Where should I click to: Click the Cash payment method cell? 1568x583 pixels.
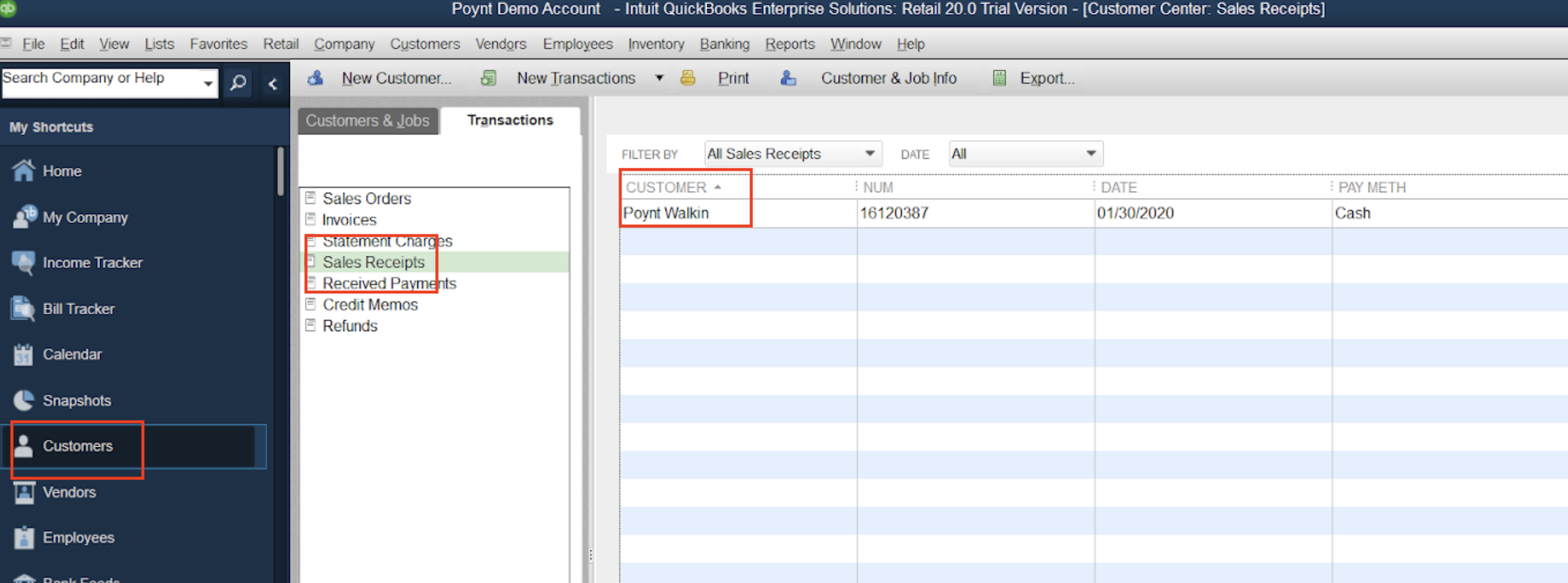pos(1450,213)
